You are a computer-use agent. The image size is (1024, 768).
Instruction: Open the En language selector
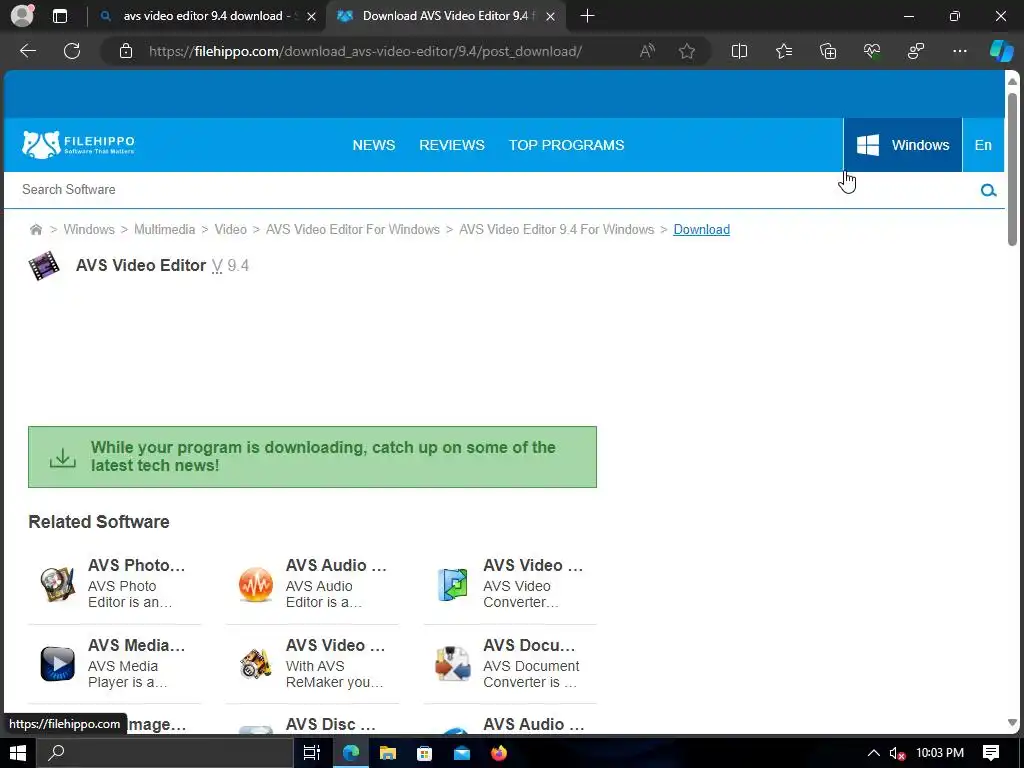(983, 145)
